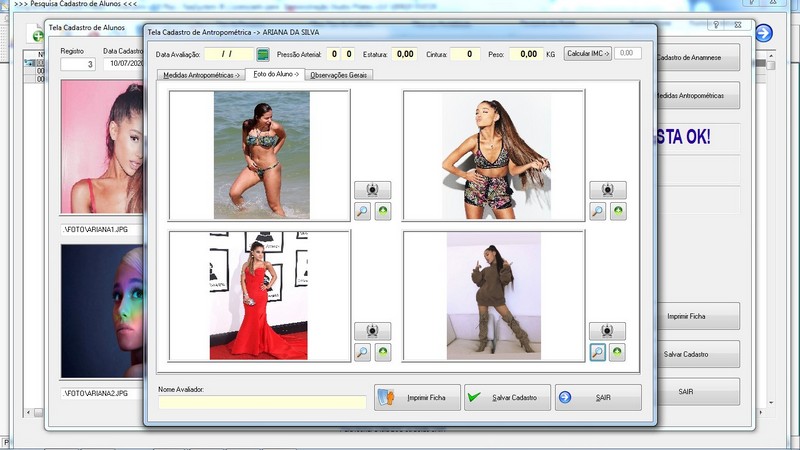Click Imprimir Ficha in Cadastro de Alunos window
Screen dimensions: 800x450
698,316
